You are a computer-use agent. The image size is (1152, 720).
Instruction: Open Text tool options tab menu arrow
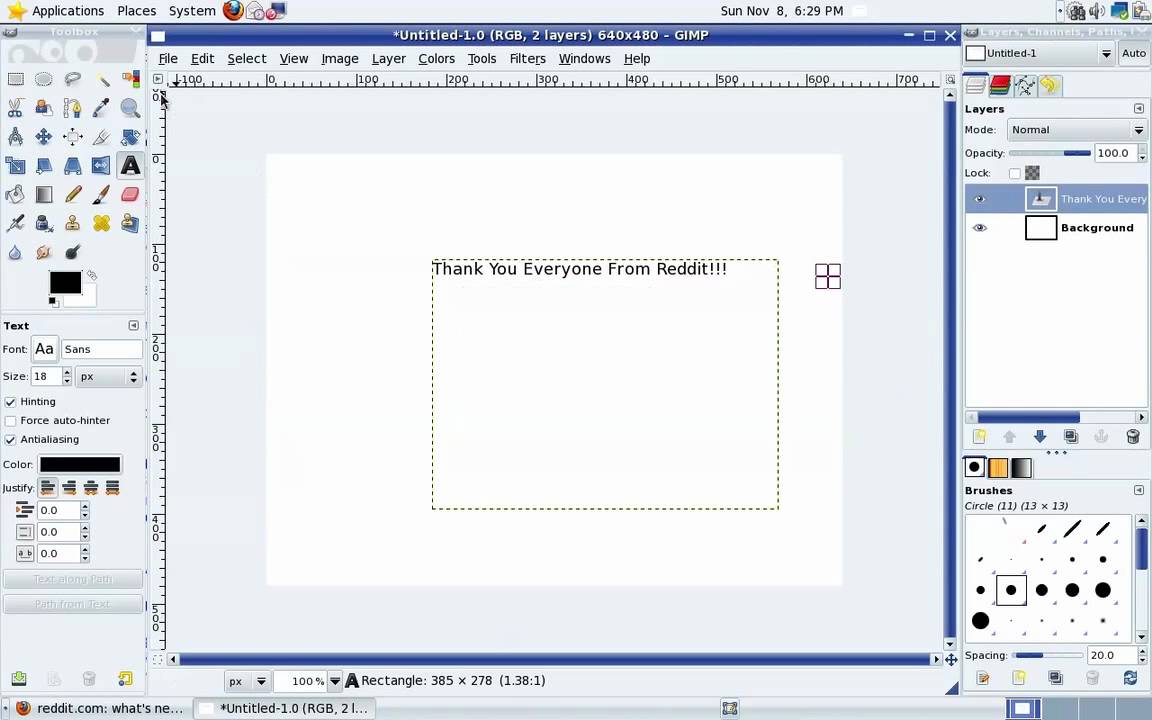pyautogui.click(x=133, y=325)
